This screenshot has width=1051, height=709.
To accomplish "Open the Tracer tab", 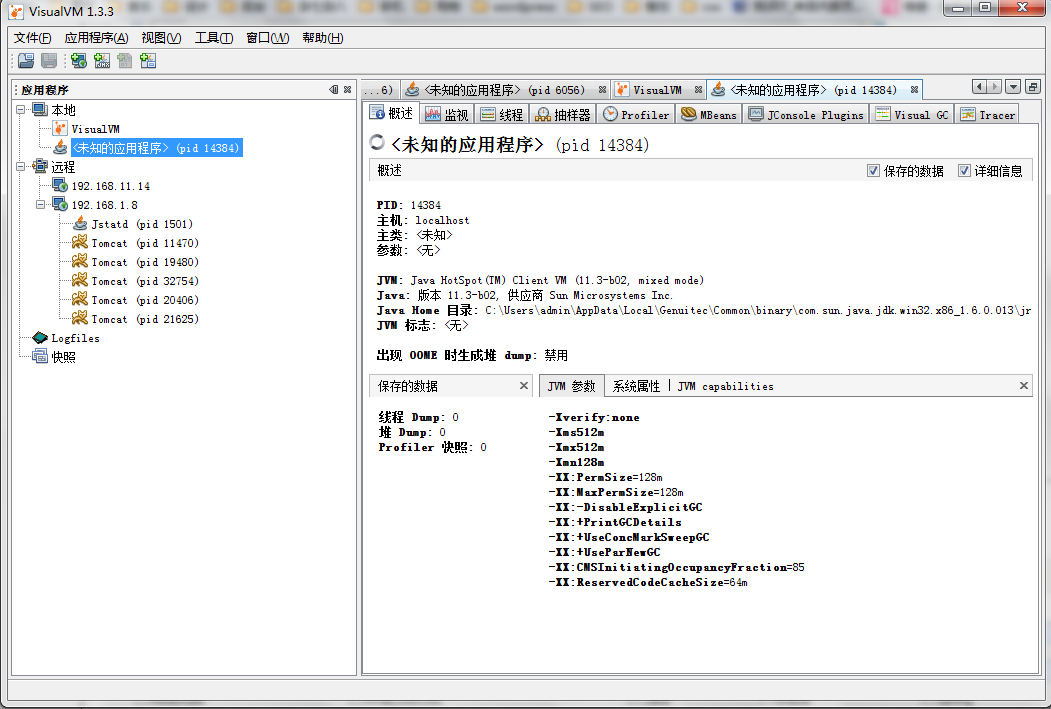I will point(987,115).
